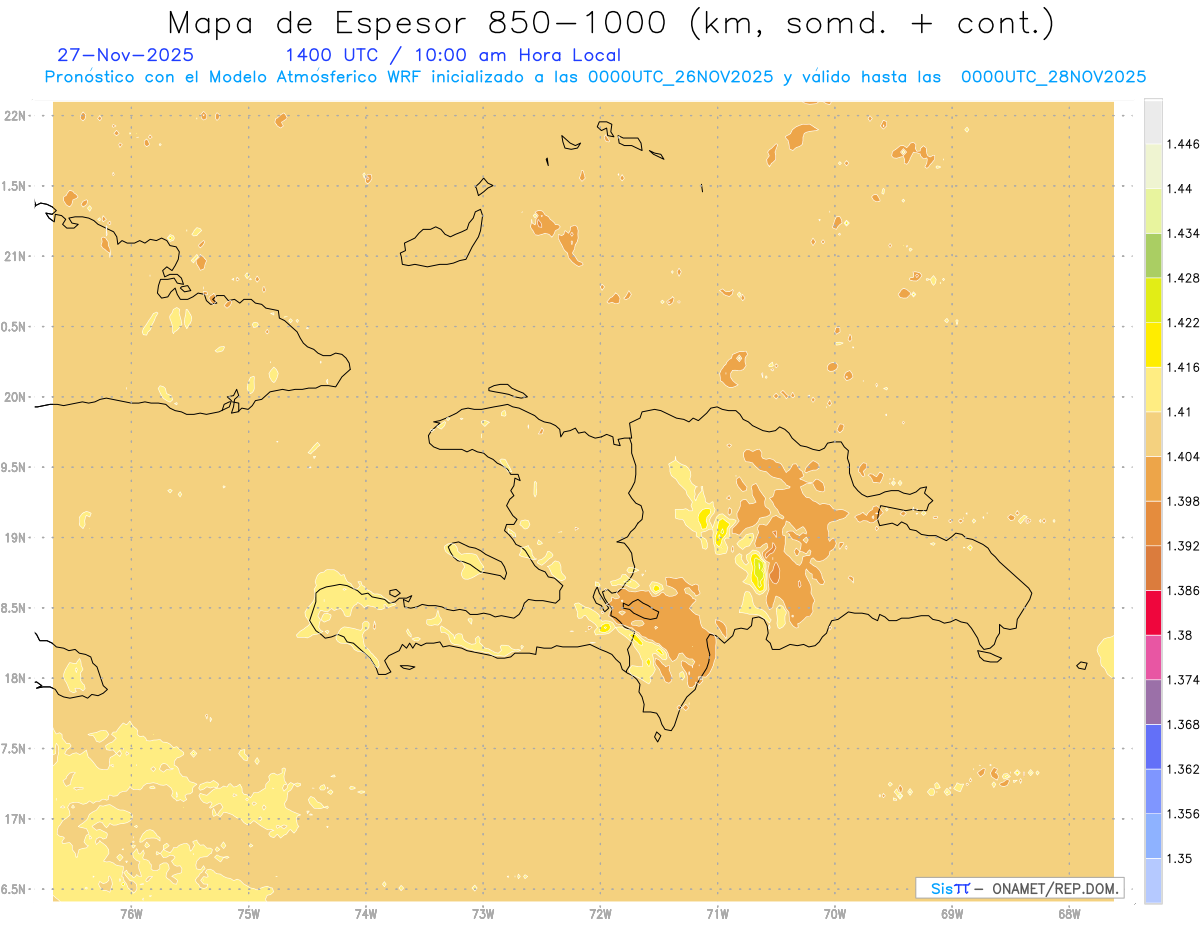Image resolution: width=1200 pixels, height=927 pixels.
Task: Click the 1.446 value on the color scale
Action: 1183,144
